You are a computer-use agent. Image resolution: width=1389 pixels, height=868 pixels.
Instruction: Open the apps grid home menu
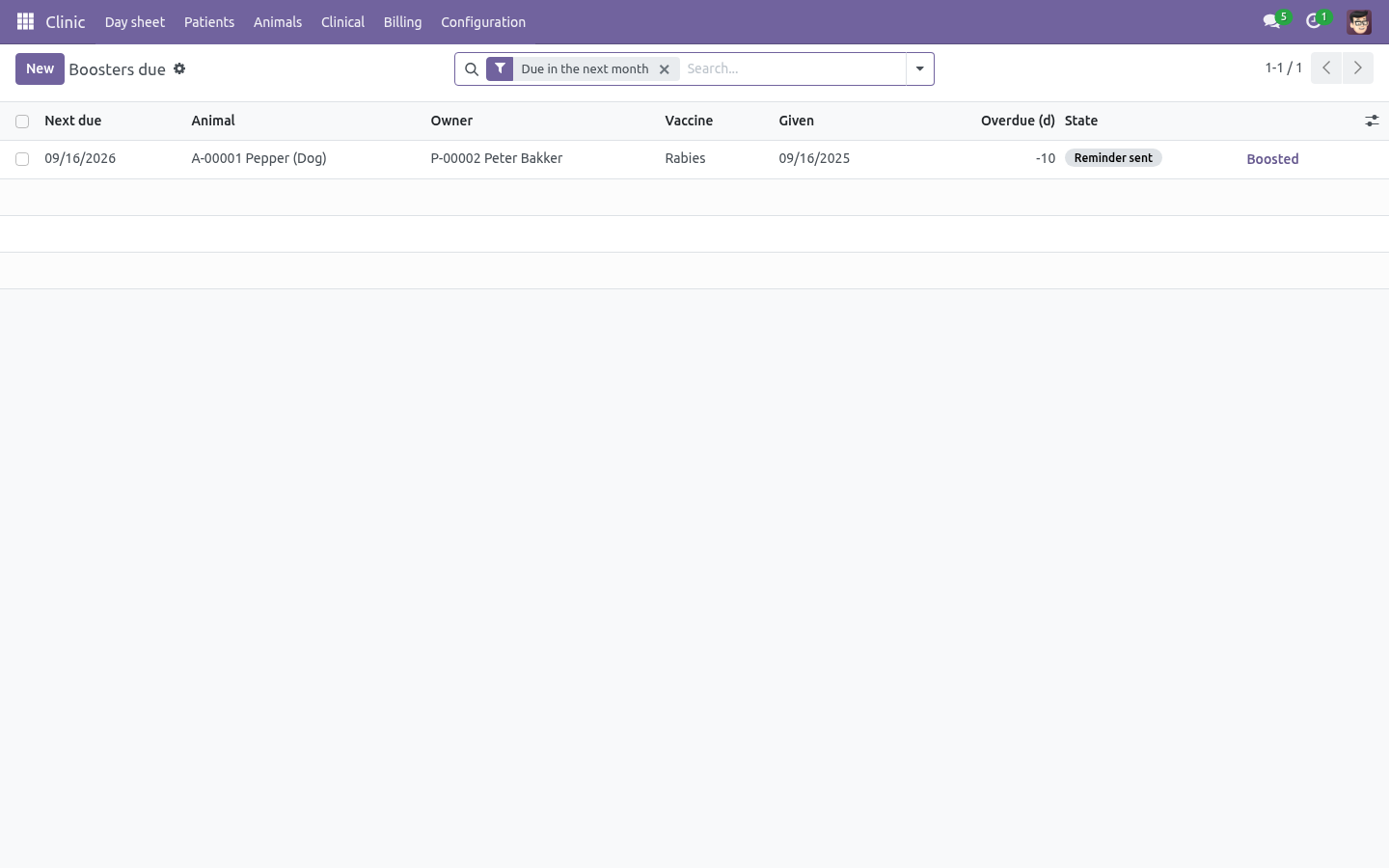click(26, 21)
